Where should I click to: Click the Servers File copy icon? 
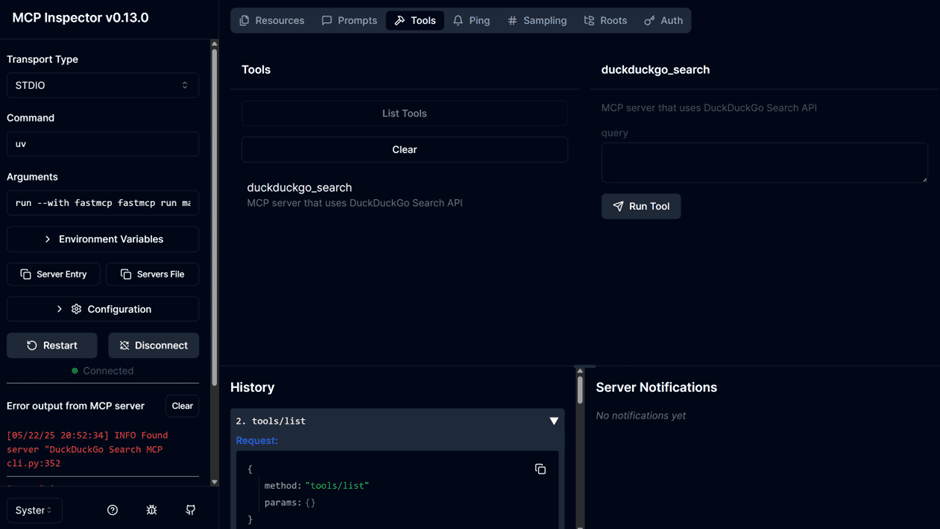pos(126,274)
